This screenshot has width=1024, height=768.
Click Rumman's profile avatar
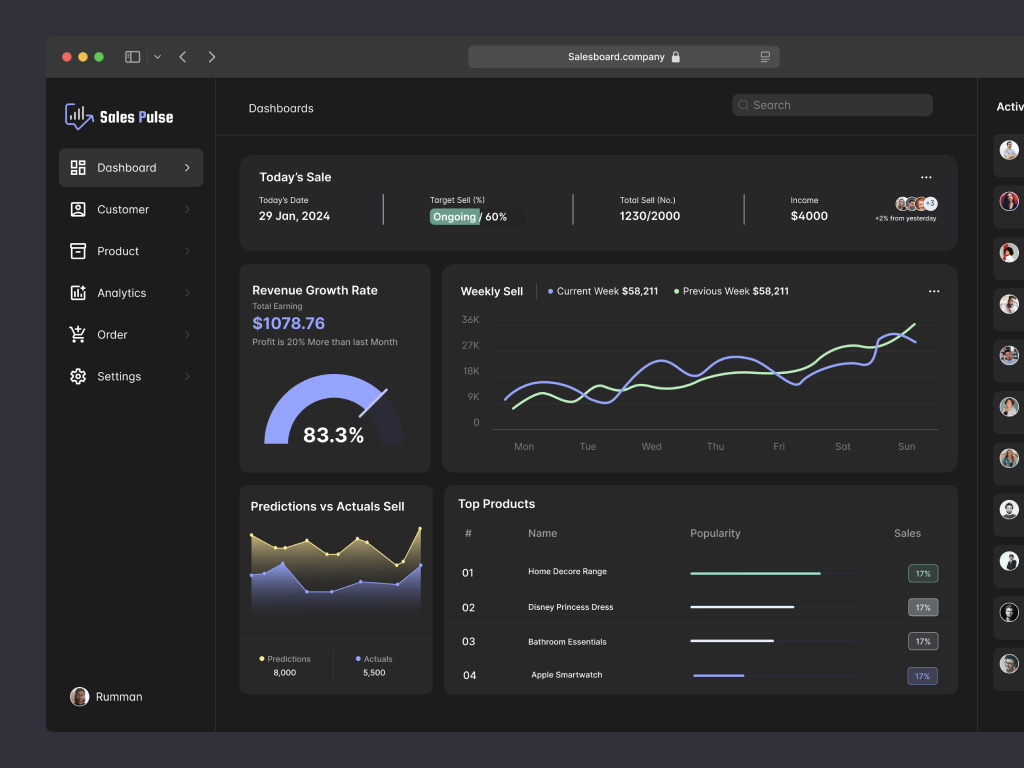(79, 696)
